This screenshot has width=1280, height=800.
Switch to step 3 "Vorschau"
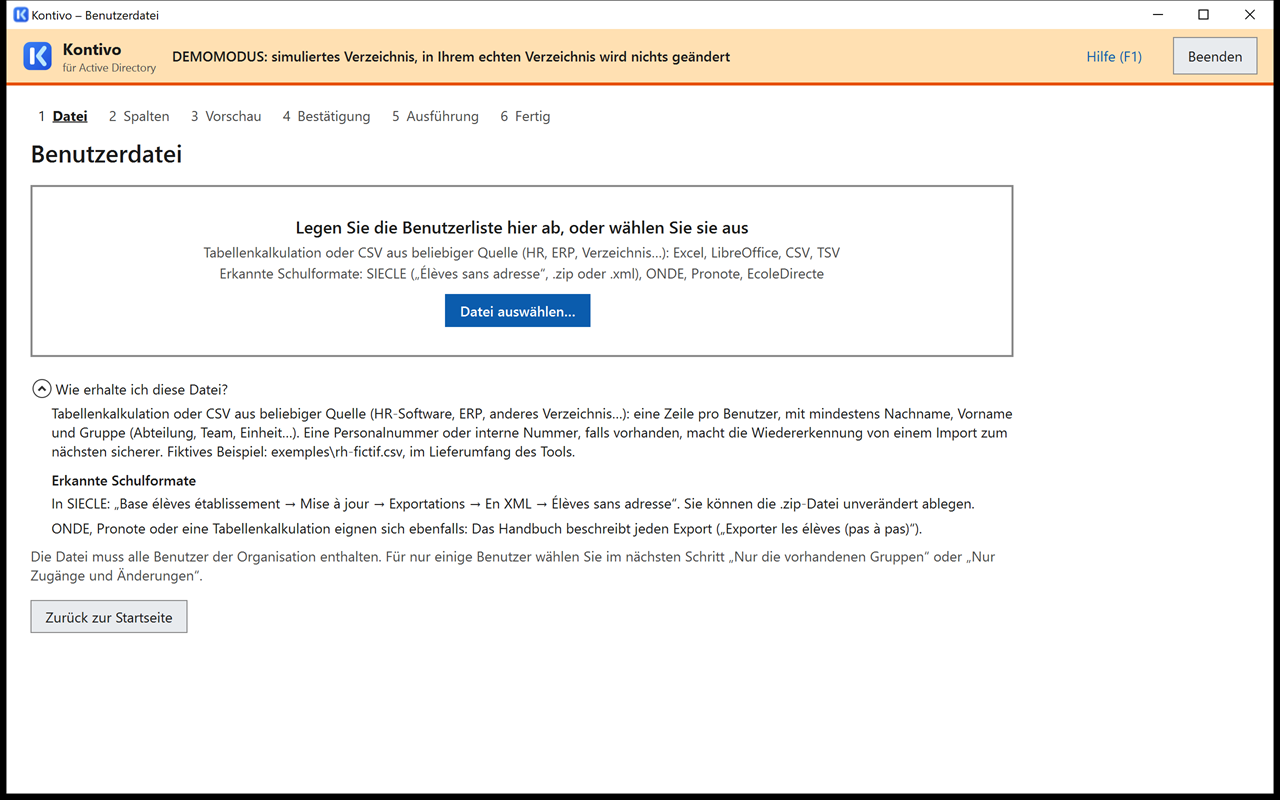(226, 116)
